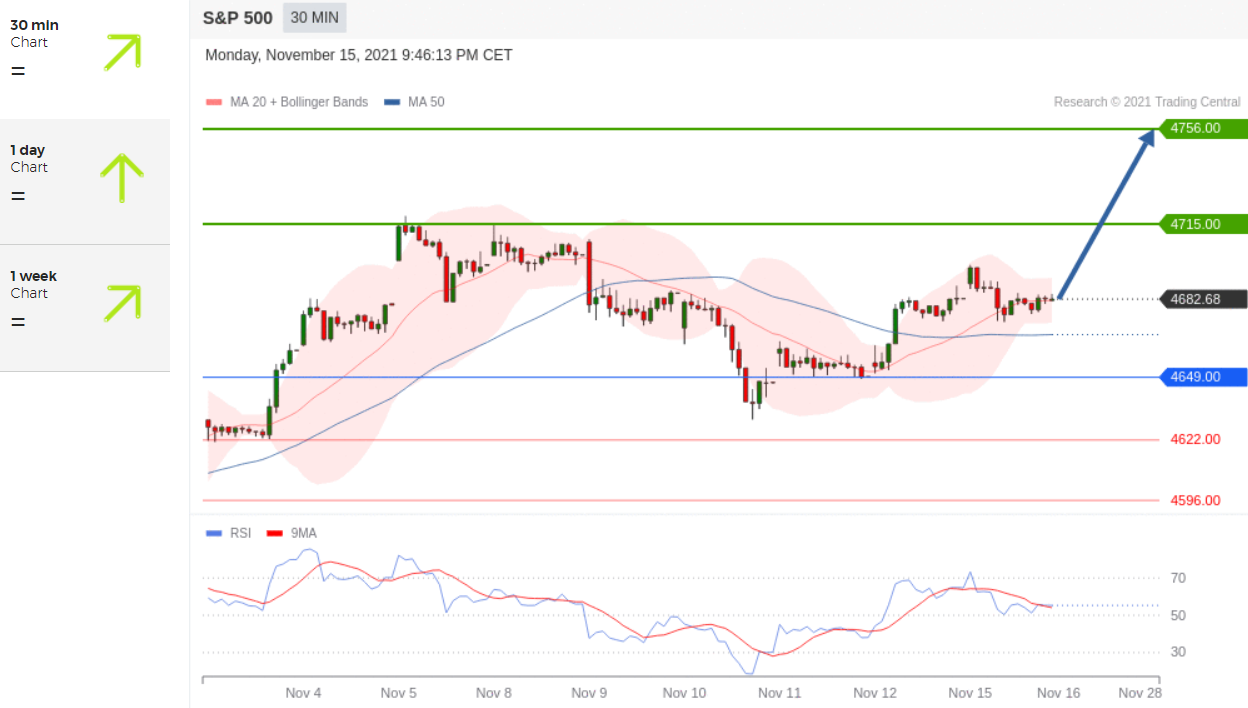Click the RSI 30 level label
The image size is (1248, 708).
point(1178,652)
